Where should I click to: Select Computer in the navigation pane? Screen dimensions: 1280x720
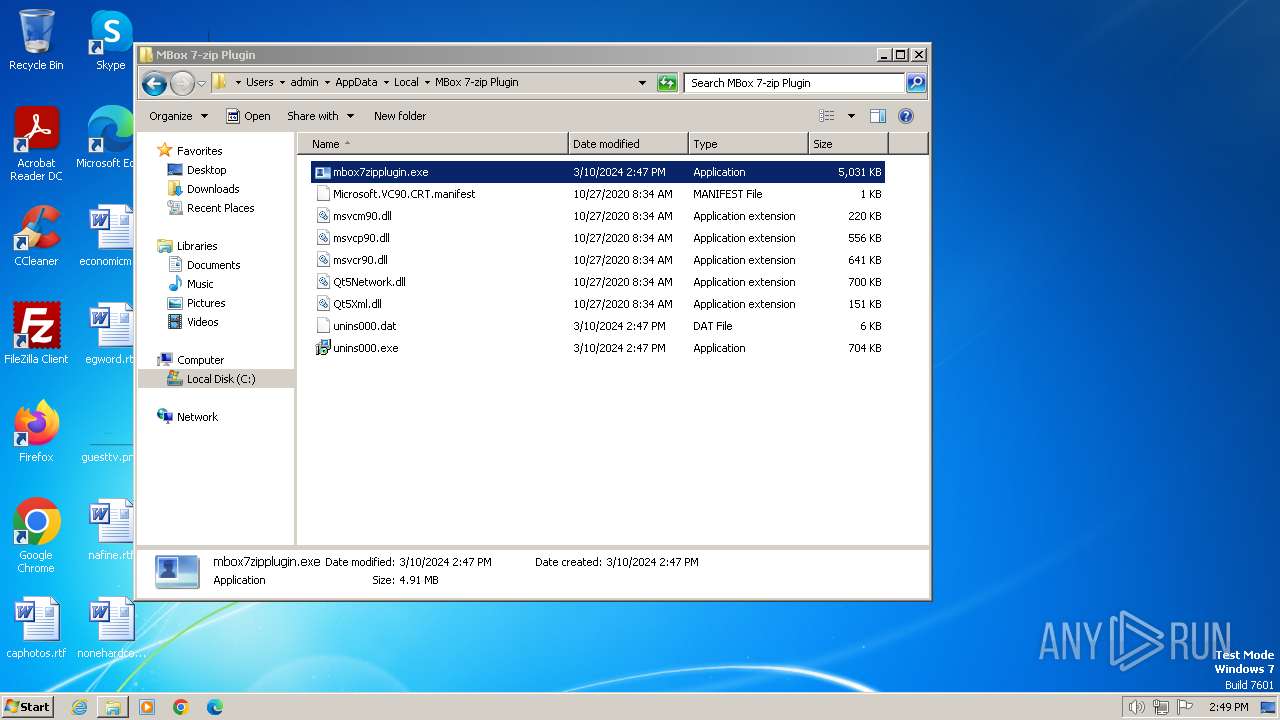[200, 360]
